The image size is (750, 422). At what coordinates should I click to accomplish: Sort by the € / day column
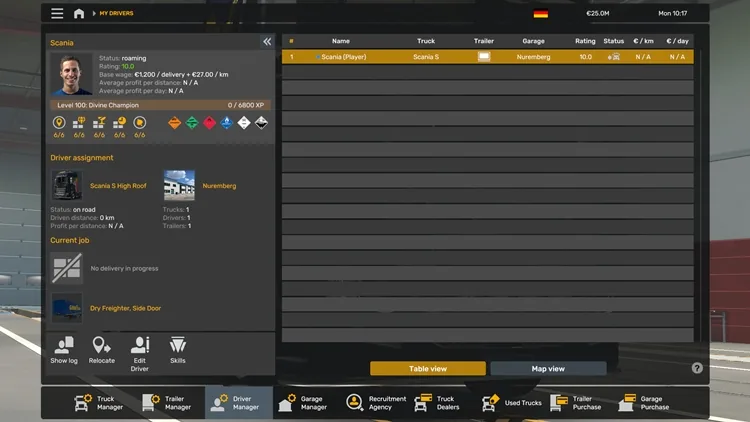pyautogui.click(x=677, y=41)
